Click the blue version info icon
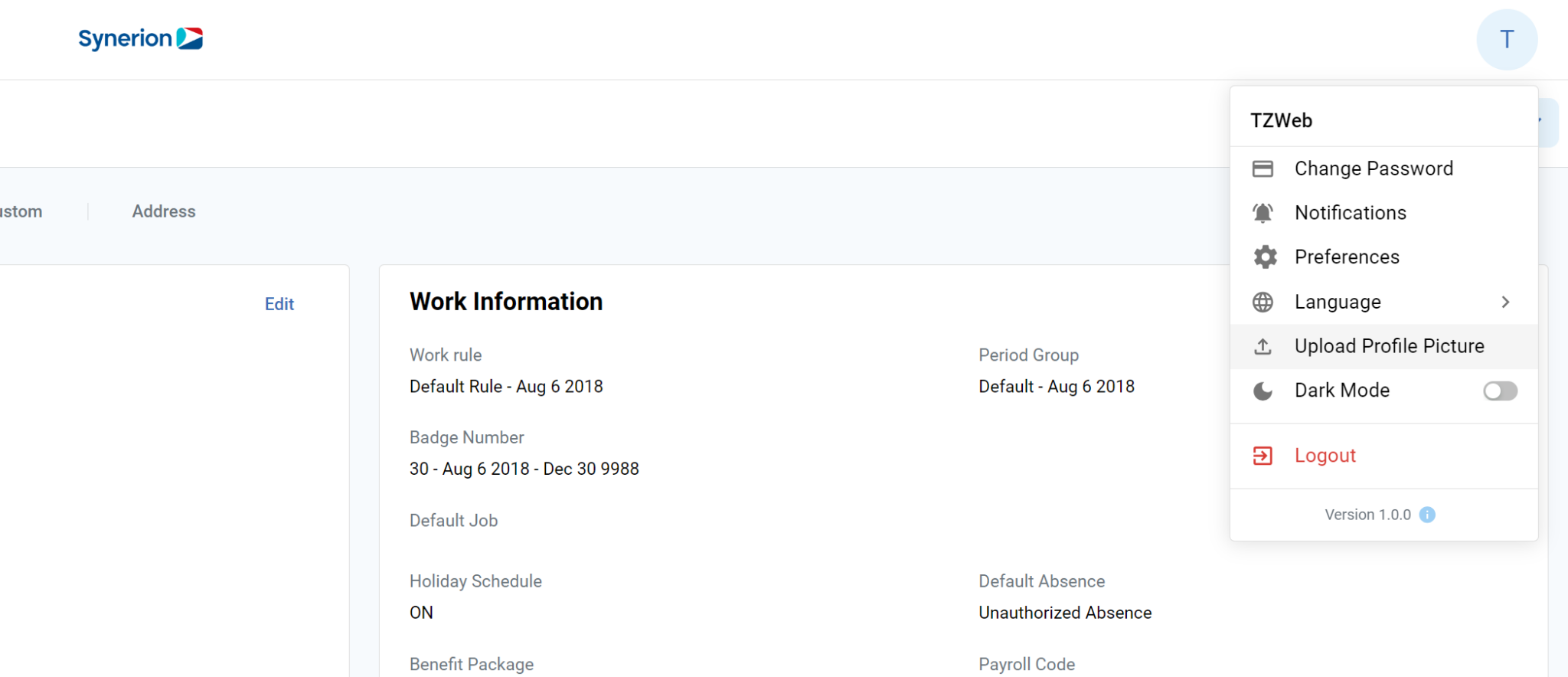Image resolution: width=1568 pixels, height=677 pixels. click(x=1427, y=515)
